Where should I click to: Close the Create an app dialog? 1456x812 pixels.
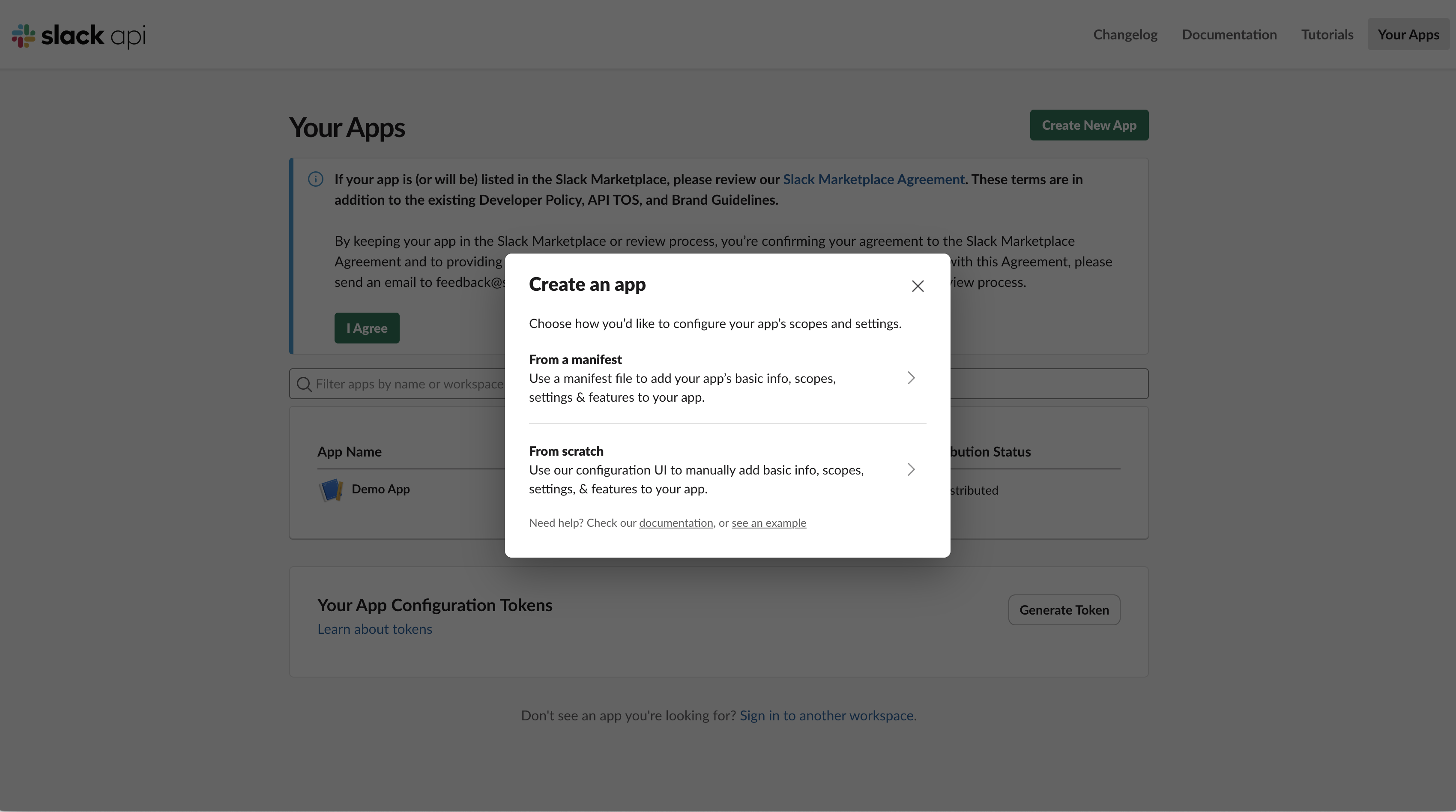tap(918, 286)
